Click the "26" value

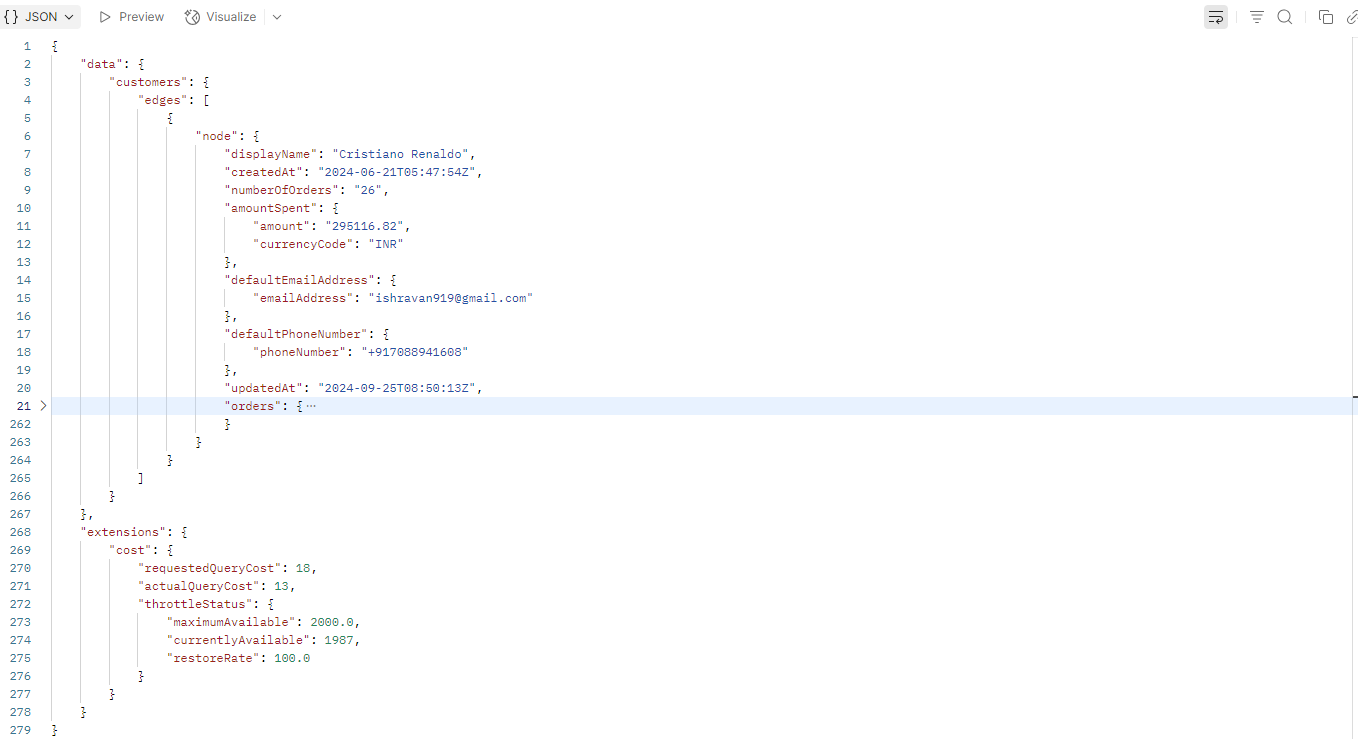click(x=367, y=190)
